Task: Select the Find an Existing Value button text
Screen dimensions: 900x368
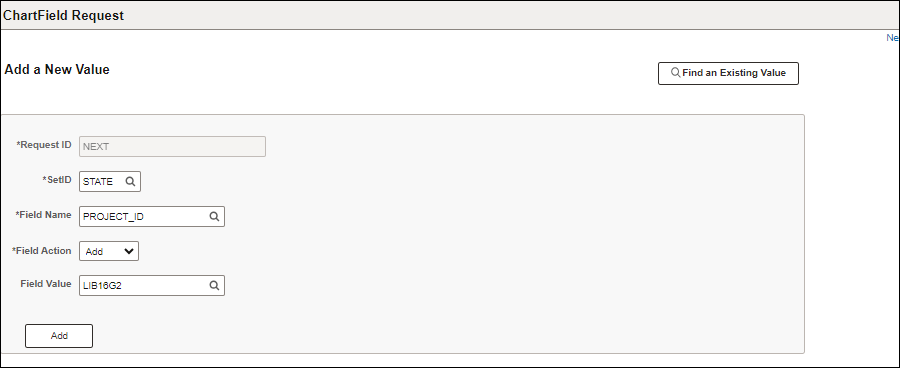Action: [734, 73]
